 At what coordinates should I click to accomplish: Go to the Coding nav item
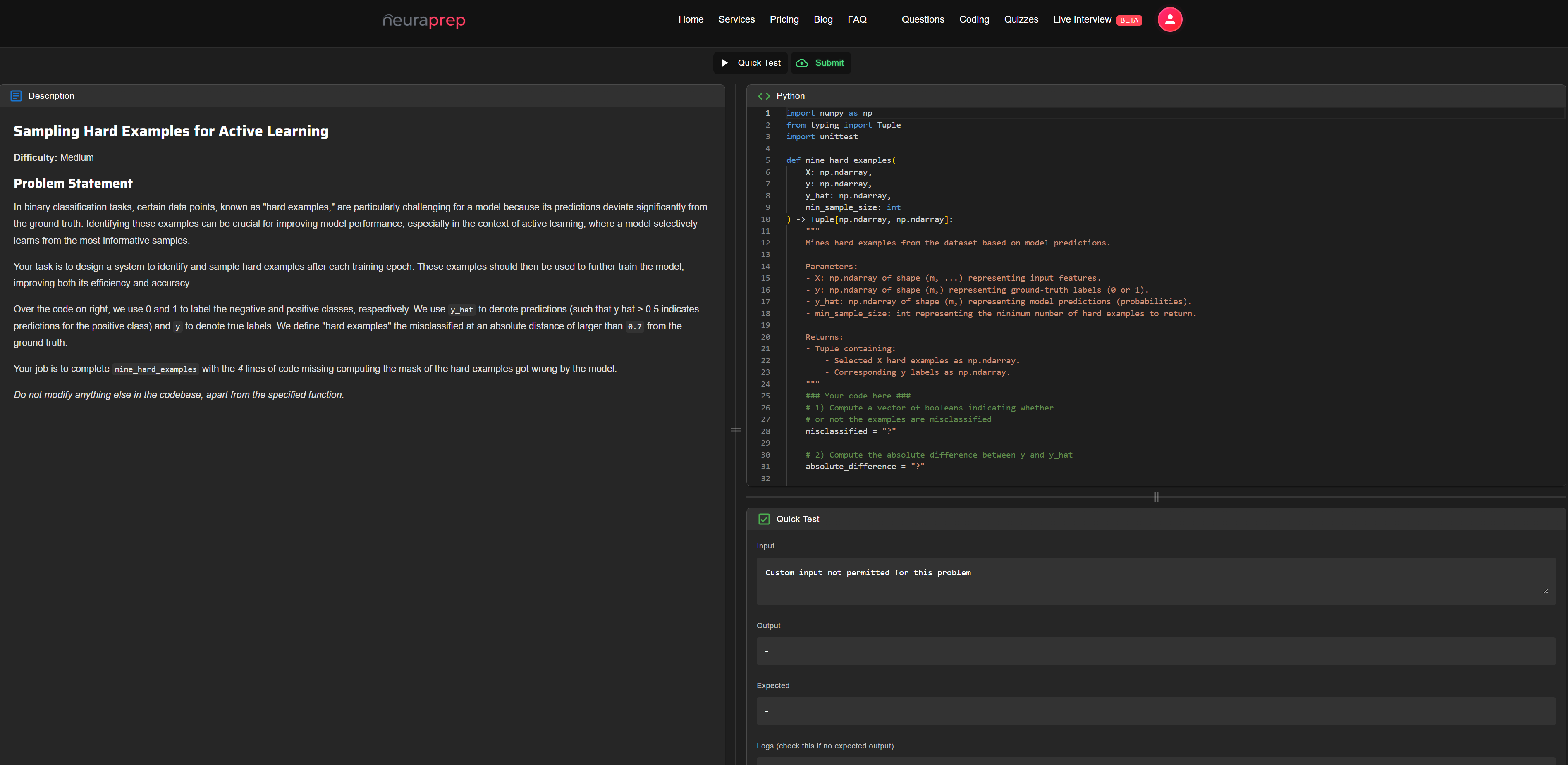pyautogui.click(x=974, y=19)
